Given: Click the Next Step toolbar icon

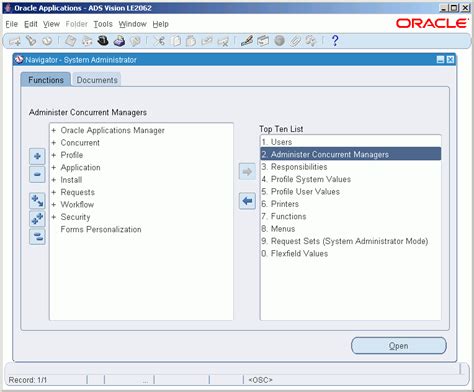Looking at the screenshot, I should pos(87,41).
